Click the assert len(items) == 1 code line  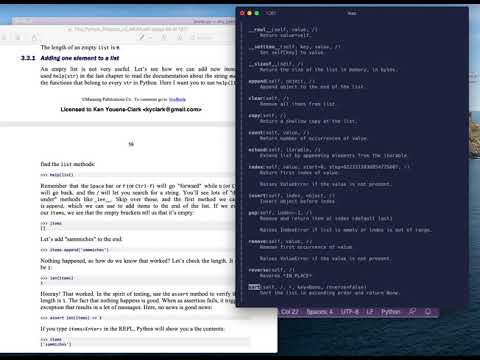click(x=71, y=318)
